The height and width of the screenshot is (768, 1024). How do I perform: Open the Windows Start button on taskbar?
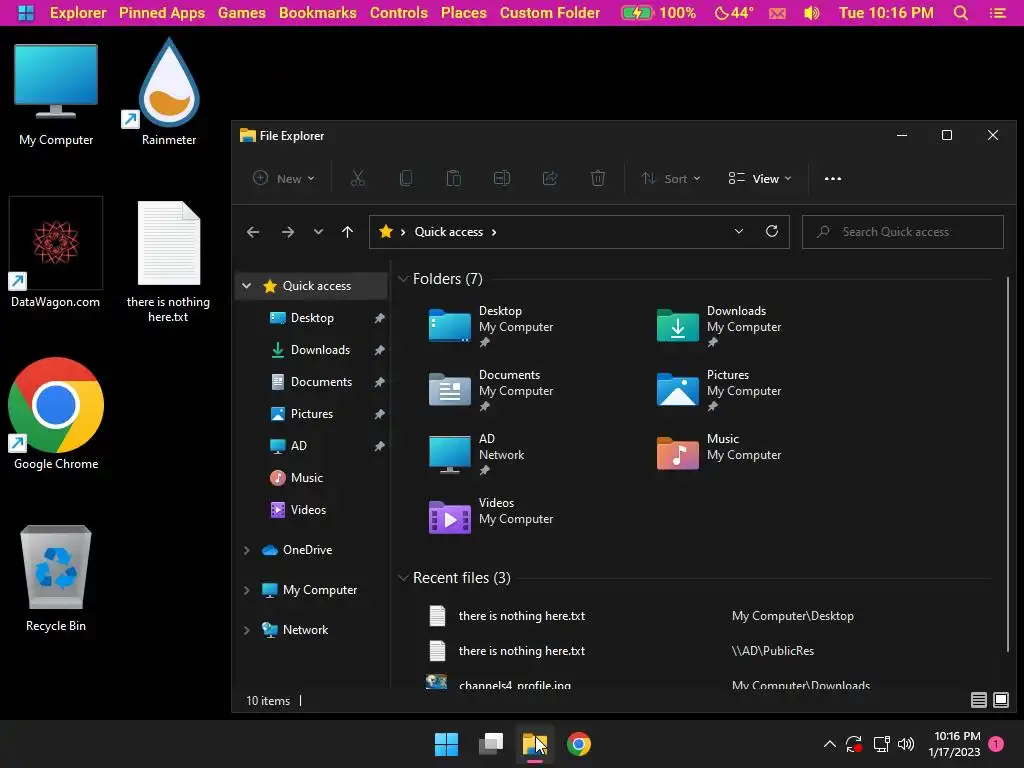click(x=447, y=744)
